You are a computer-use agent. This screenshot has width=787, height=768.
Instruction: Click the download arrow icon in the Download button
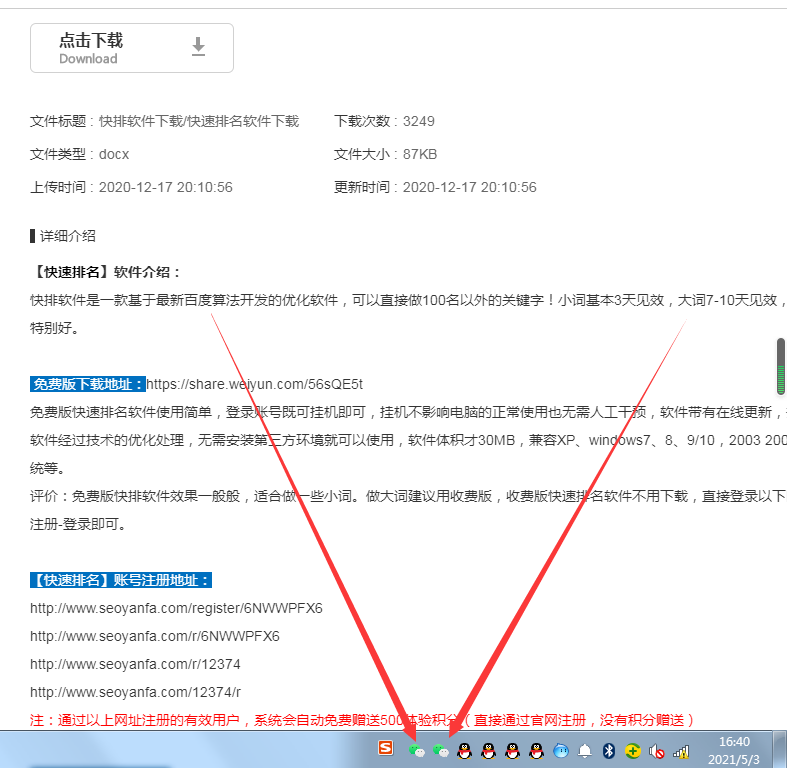198,47
